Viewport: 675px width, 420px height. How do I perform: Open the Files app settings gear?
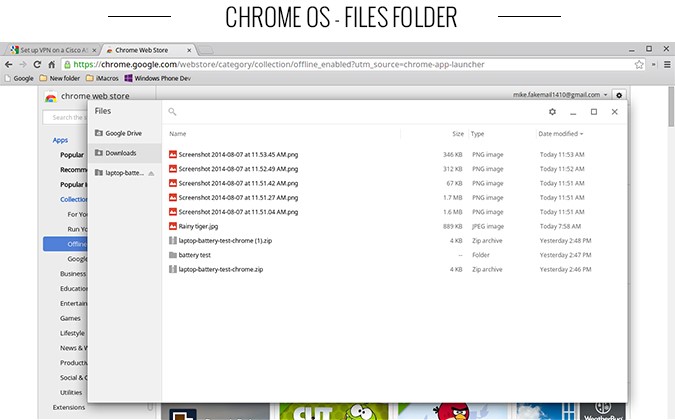(552, 112)
